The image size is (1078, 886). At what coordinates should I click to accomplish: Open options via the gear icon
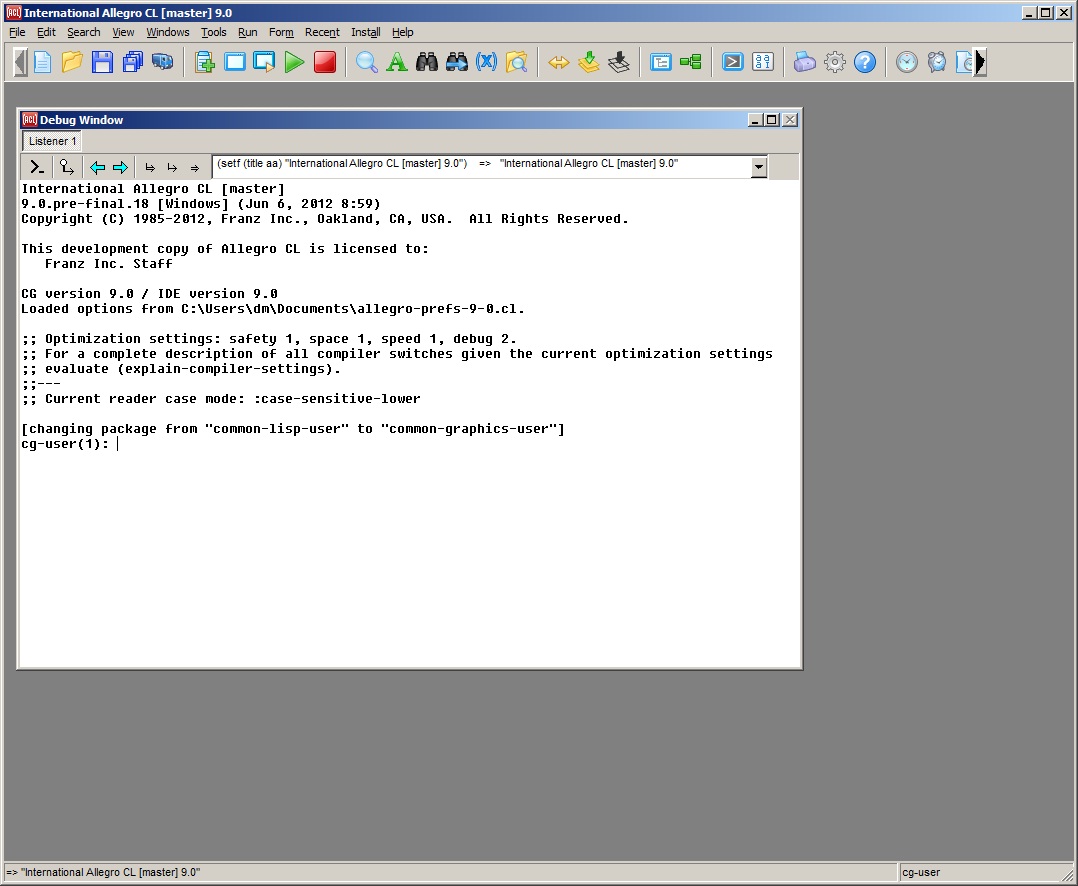click(x=835, y=62)
